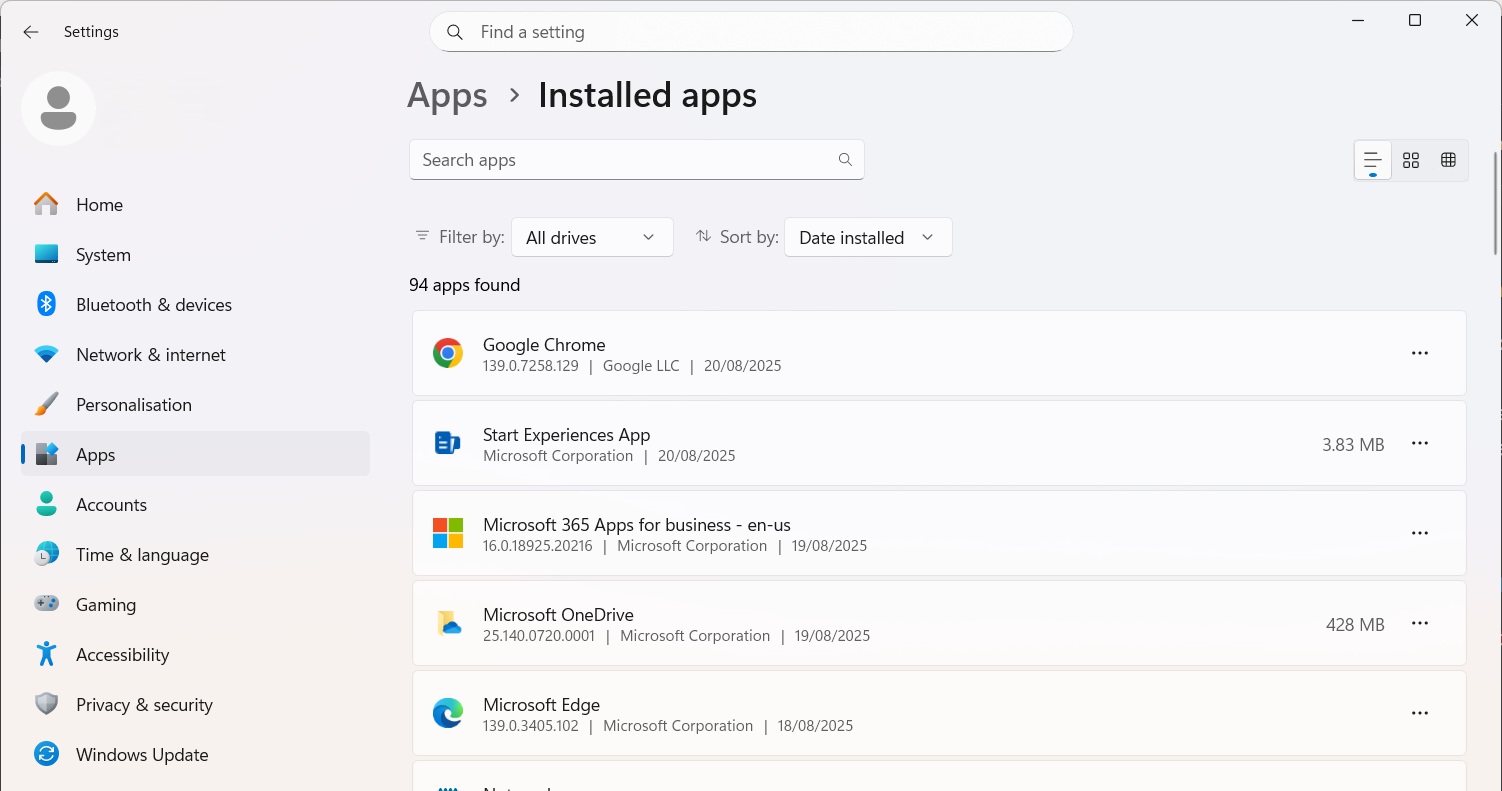Click the Microsoft OneDrive app icon
This screenshot has width=1502, height=791.
tap(447, 623)
